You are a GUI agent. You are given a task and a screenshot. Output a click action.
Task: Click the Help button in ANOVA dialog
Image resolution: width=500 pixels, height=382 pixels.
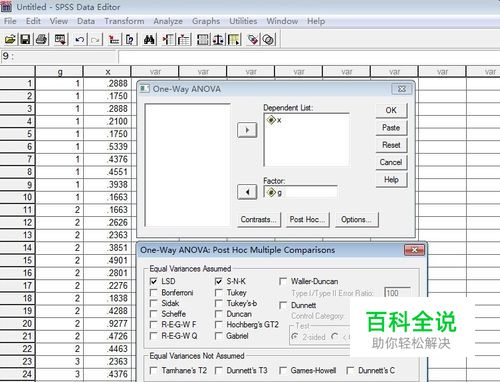[391, 180]
